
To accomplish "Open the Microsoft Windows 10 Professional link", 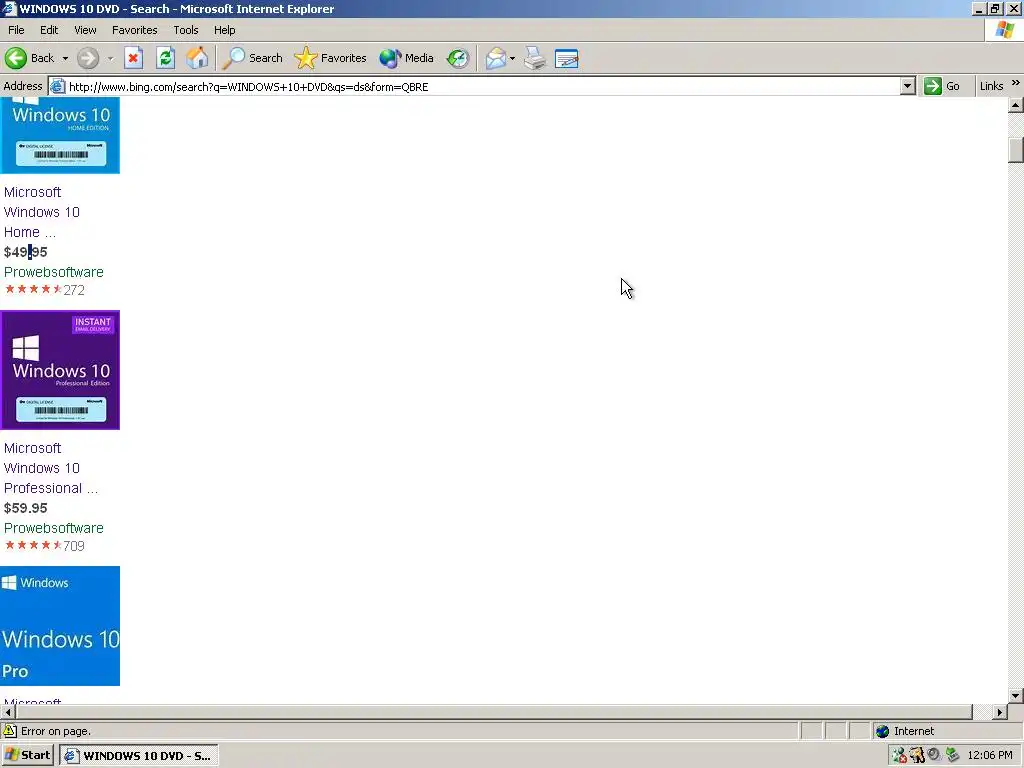I will pyautogui.click(x=51, y=468).
